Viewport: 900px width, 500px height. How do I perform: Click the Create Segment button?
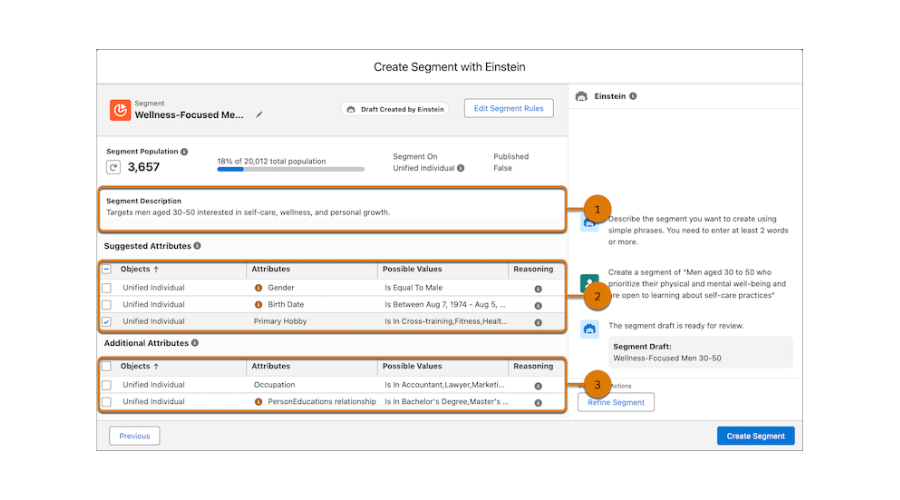coord(755,436)
